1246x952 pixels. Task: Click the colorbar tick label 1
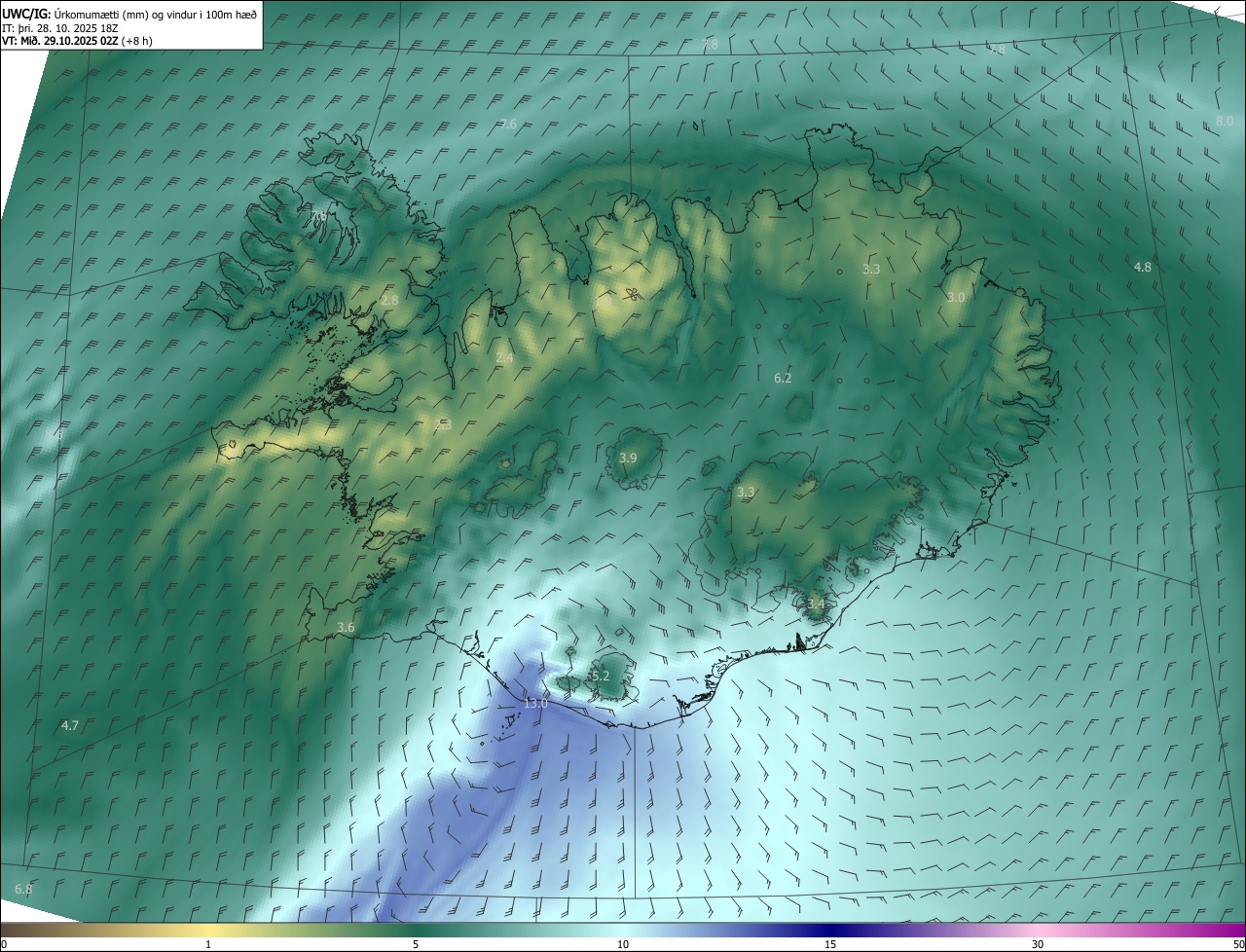(209, 944)
